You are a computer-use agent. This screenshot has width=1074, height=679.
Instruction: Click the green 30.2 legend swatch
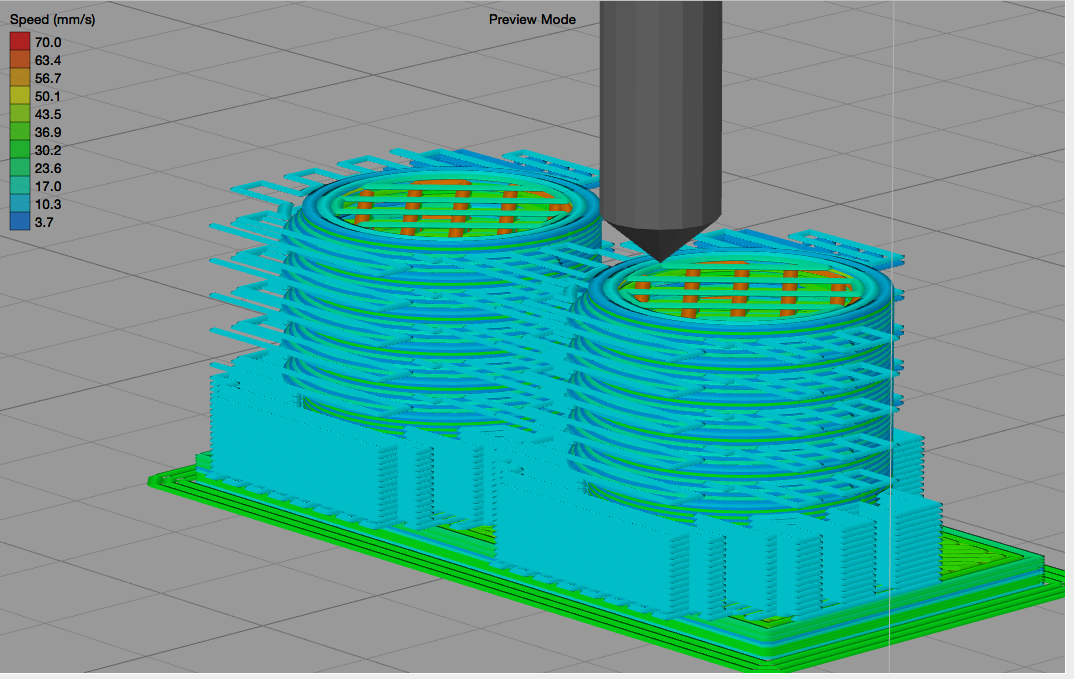point(20,150)
